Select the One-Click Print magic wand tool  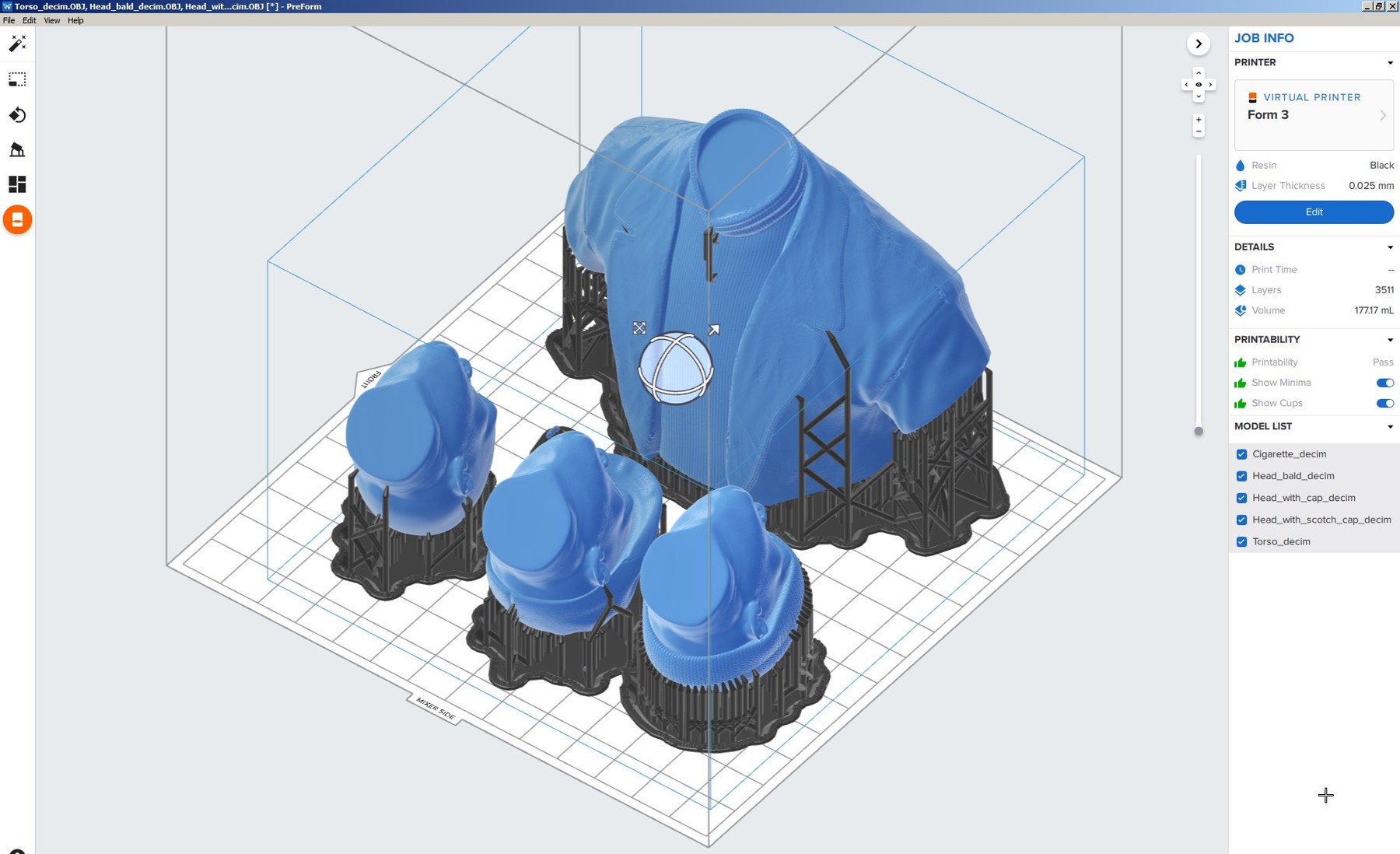[17, 44]
